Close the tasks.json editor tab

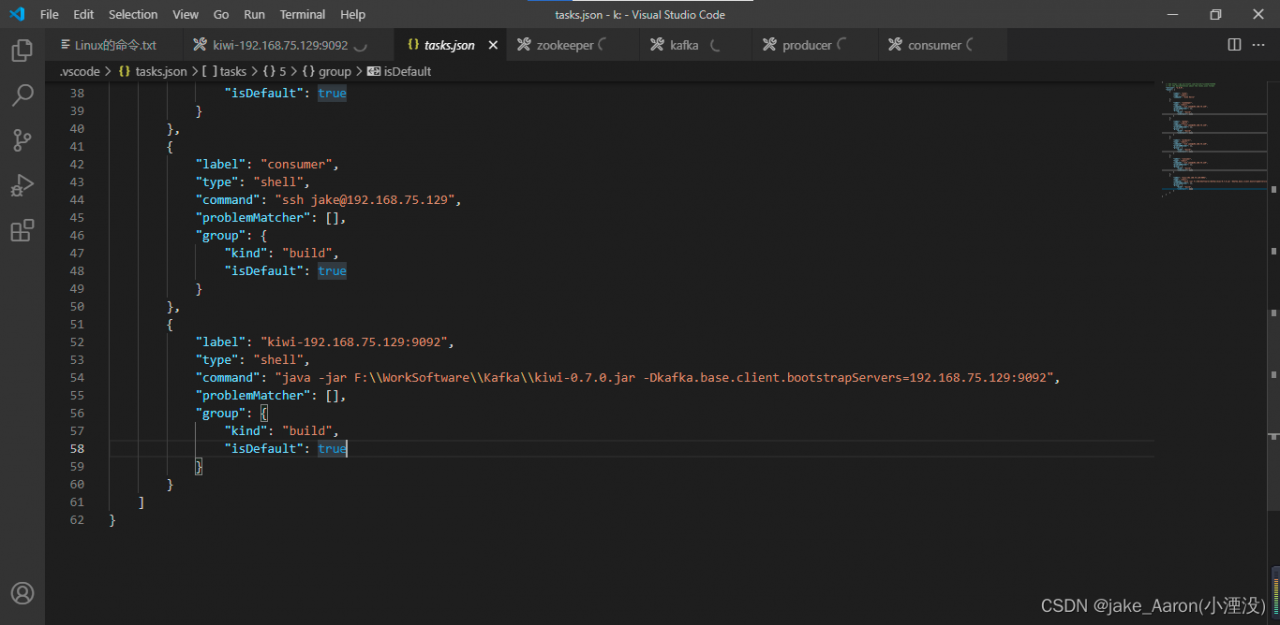click(x=493, y=45)
